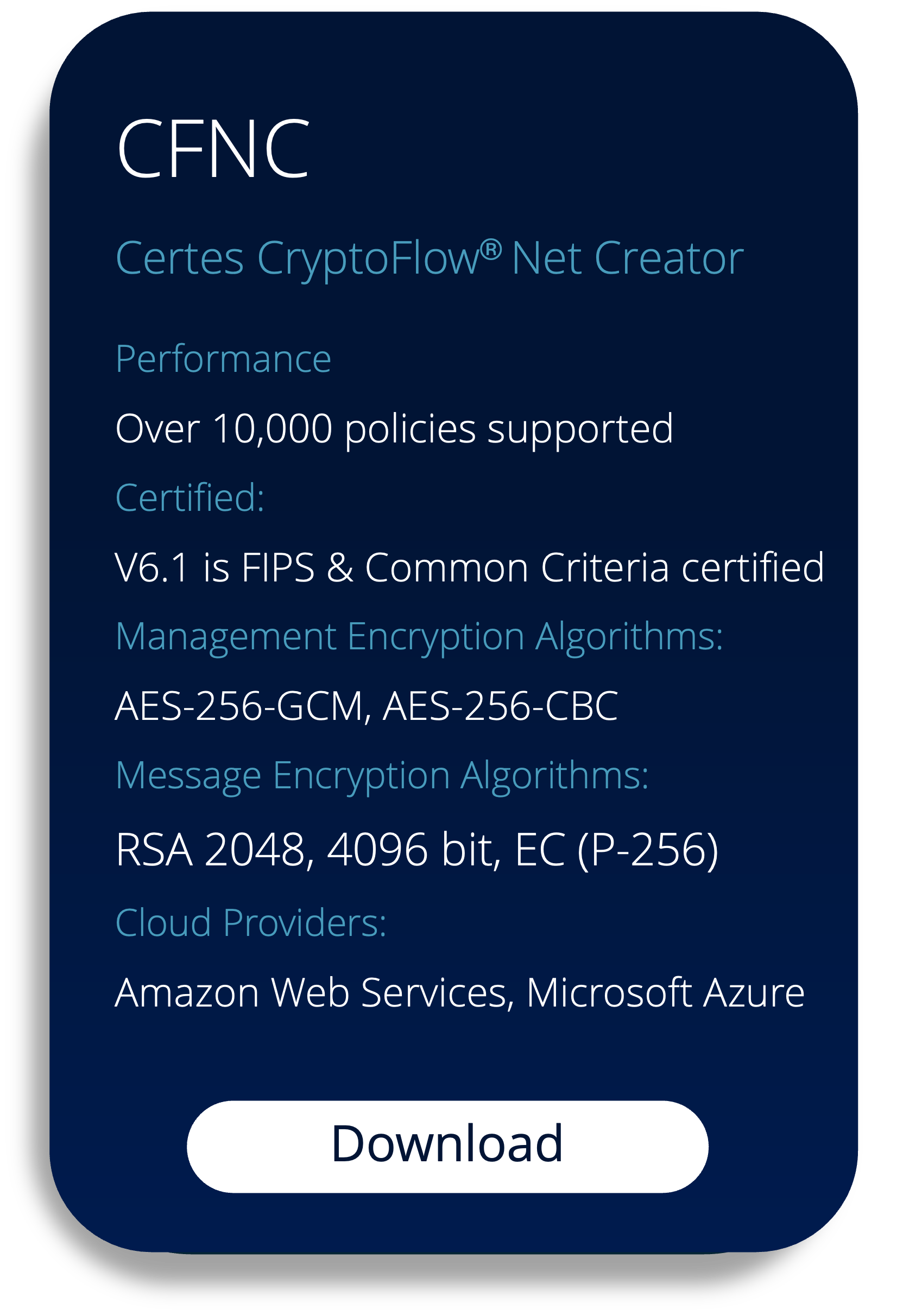Image resolution: width=903 pixels, height=1316 pixels.
Task: Click the AES-256-GCM algorithm text
Action: [239, 706]
